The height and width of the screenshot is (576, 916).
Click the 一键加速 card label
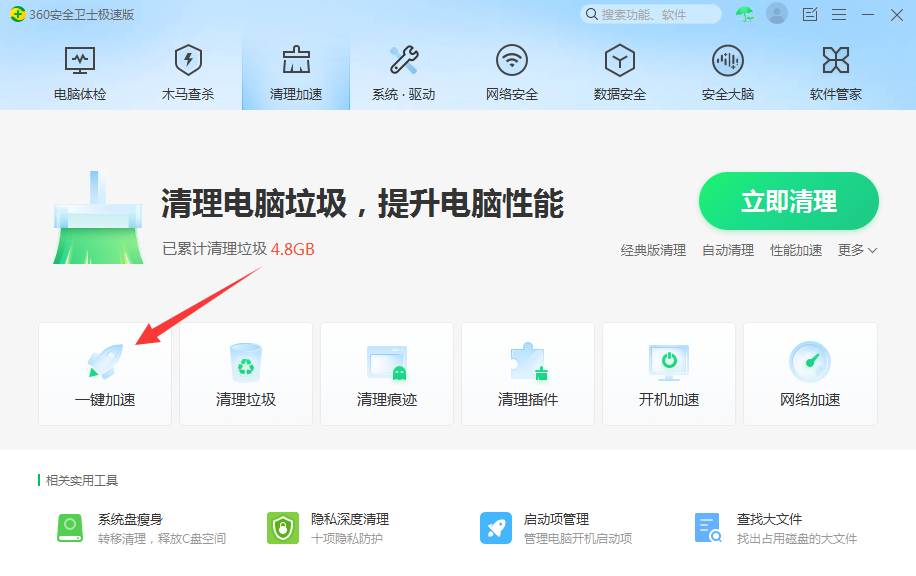(105, 400)
